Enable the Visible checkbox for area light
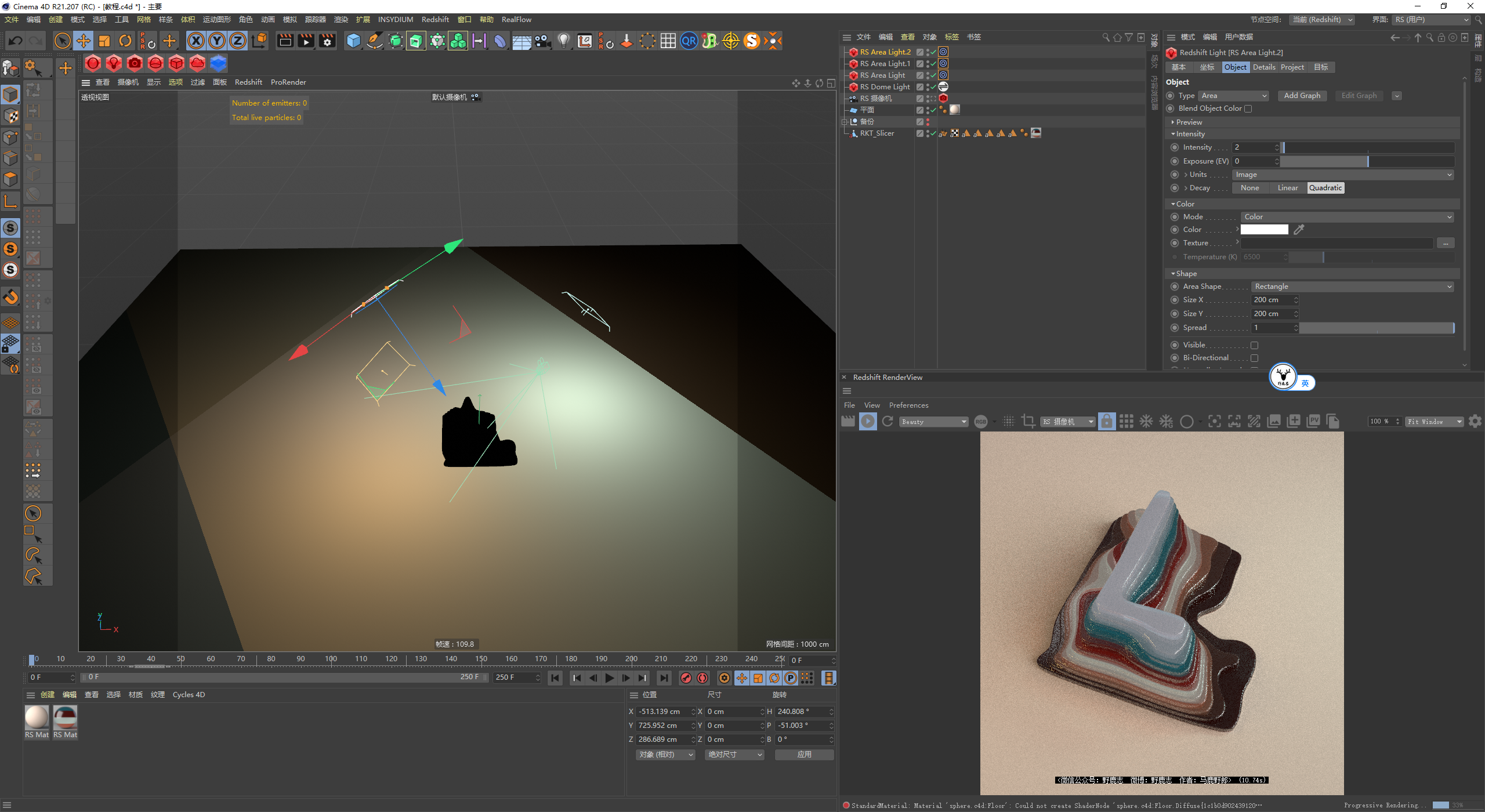Screen dimensions: 1485x812 pos(1254,345)
